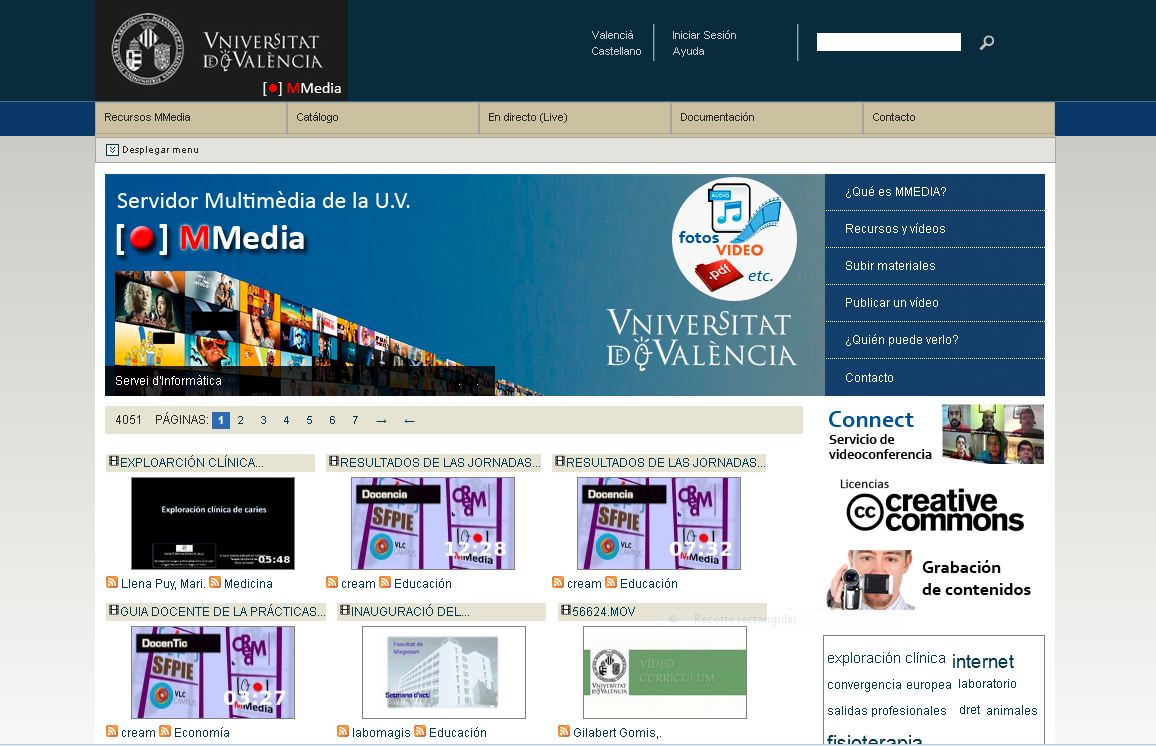Click in the search text field
Viewport: 1156px width, 746px height.
point(888,42)
